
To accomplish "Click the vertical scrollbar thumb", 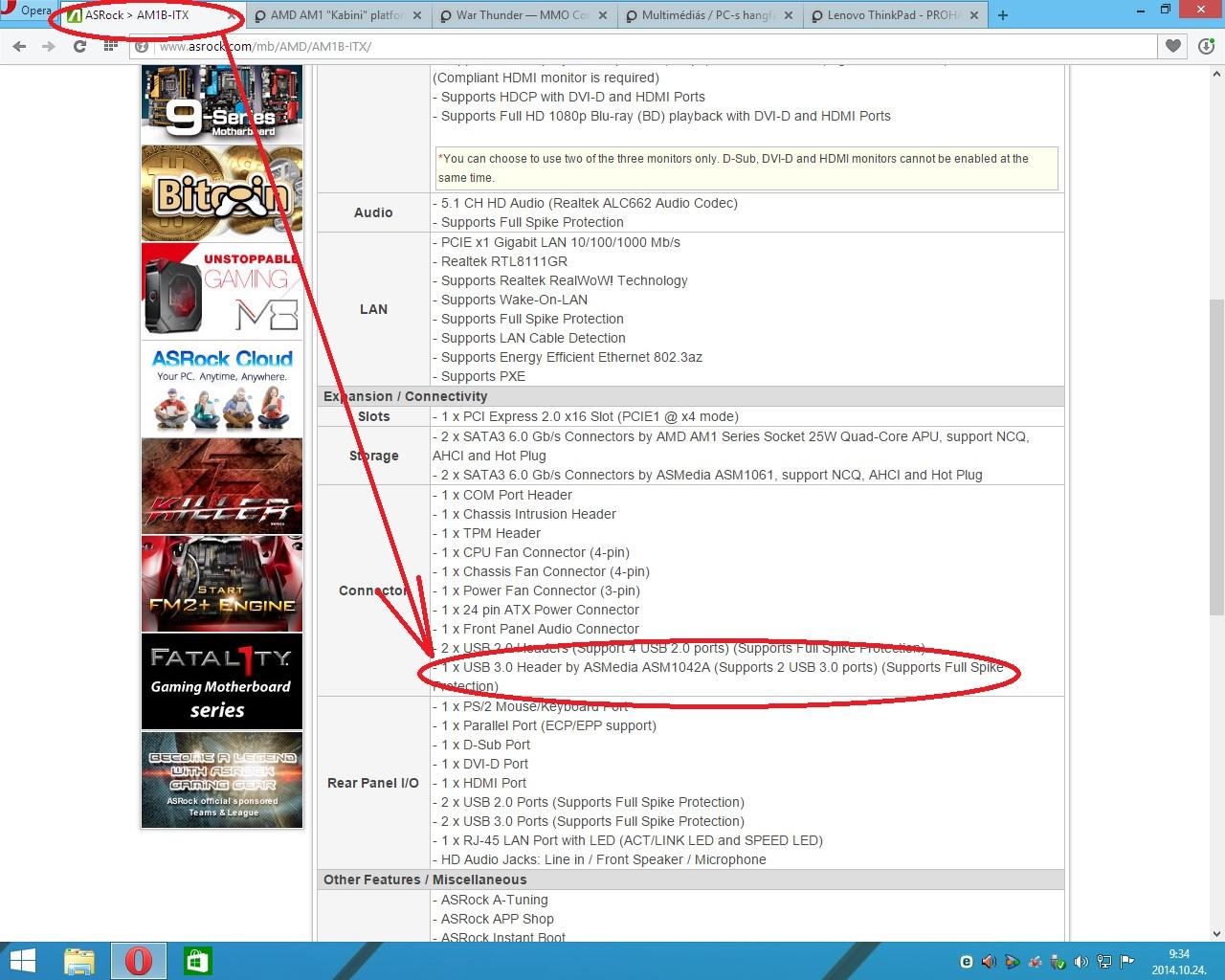I will 1216,457.
